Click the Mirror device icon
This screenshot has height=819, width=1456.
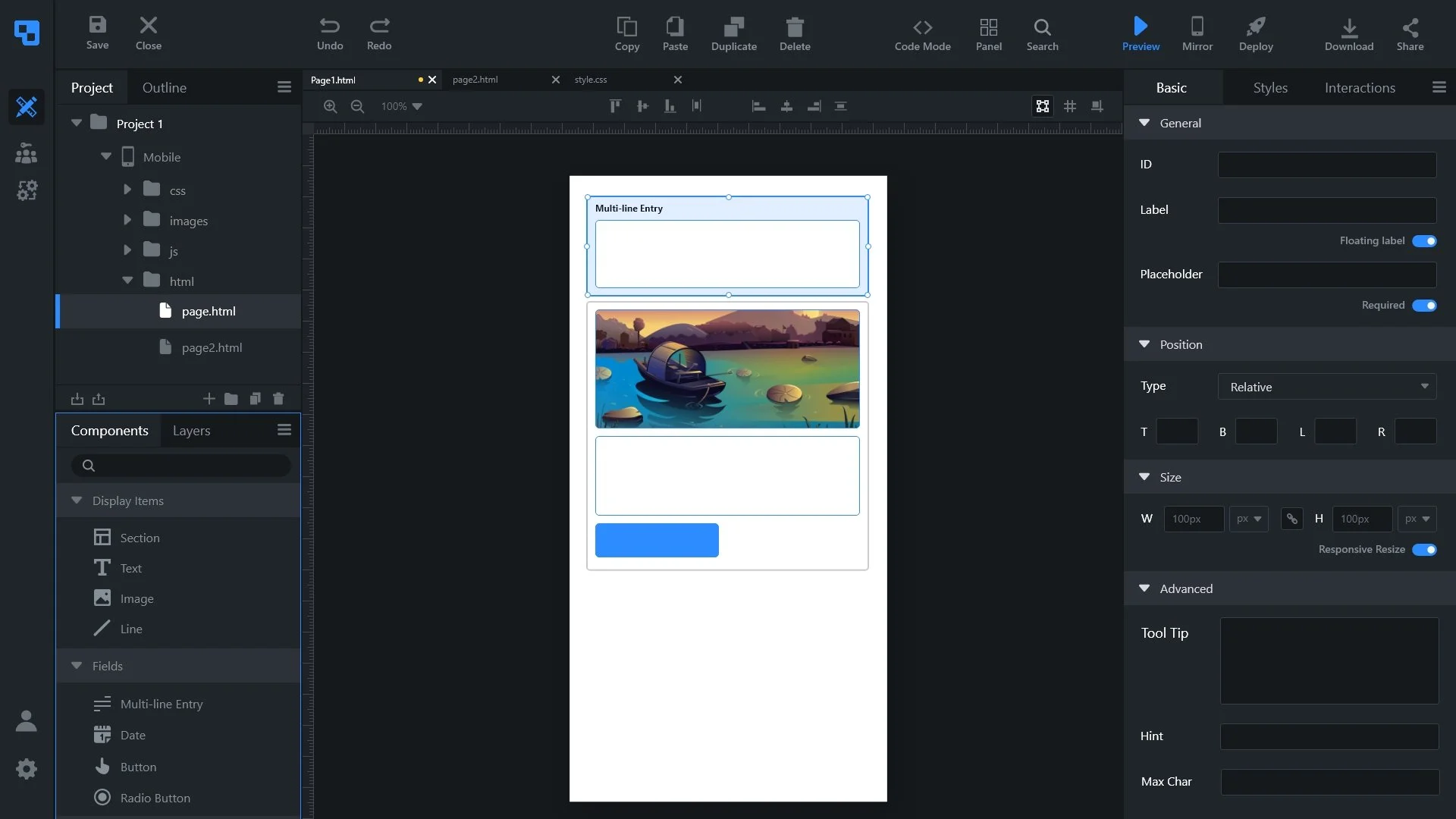click(1197, 27)
